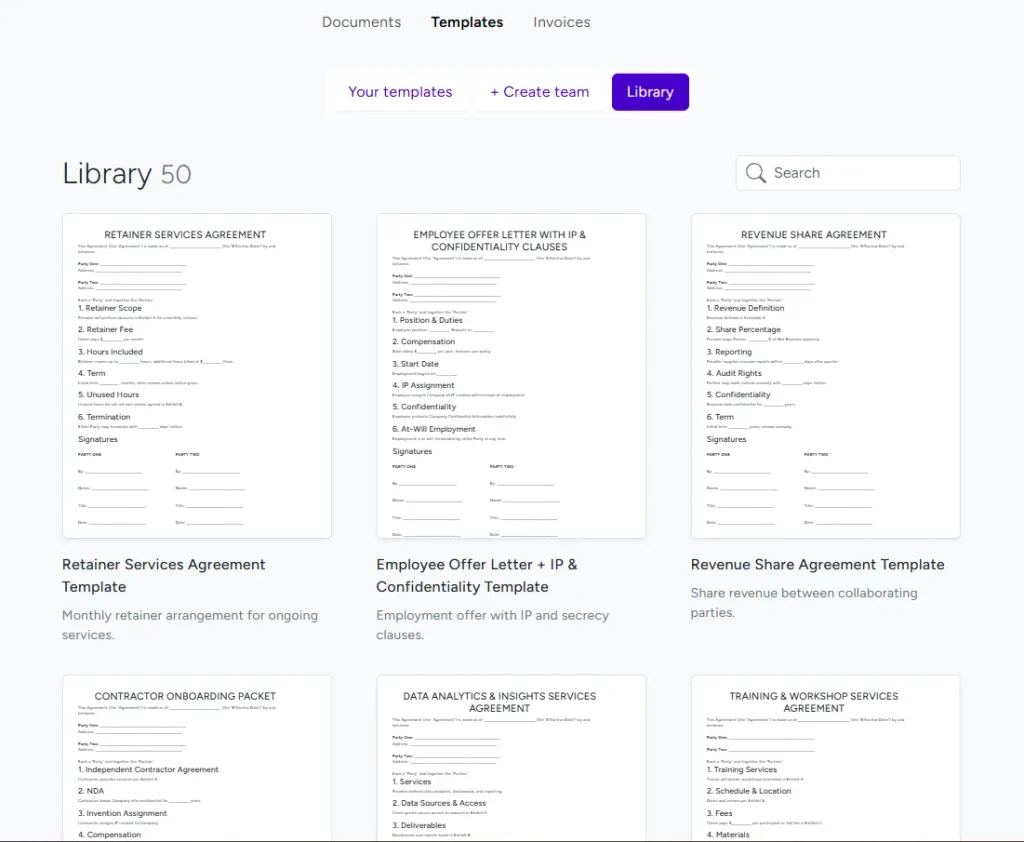Select the Library button

point(650,92)
